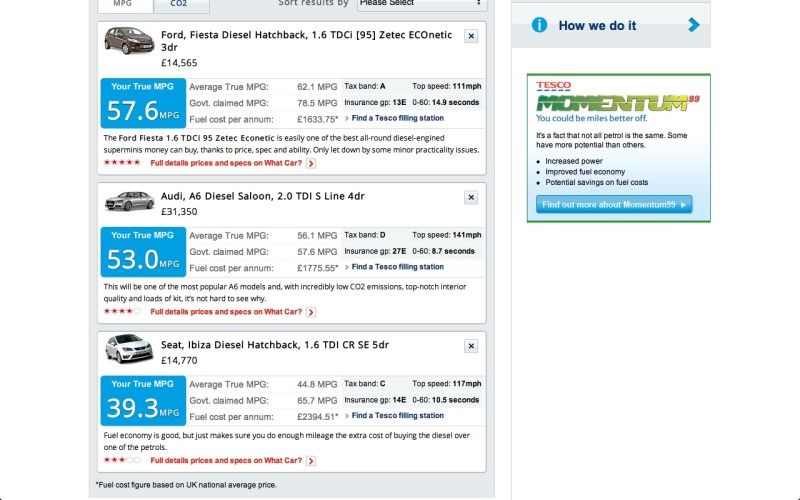The width and height of the screenshot is (800, 500).
Task: Click the £1633.75 fuel cost value
Action: (317, 119)
